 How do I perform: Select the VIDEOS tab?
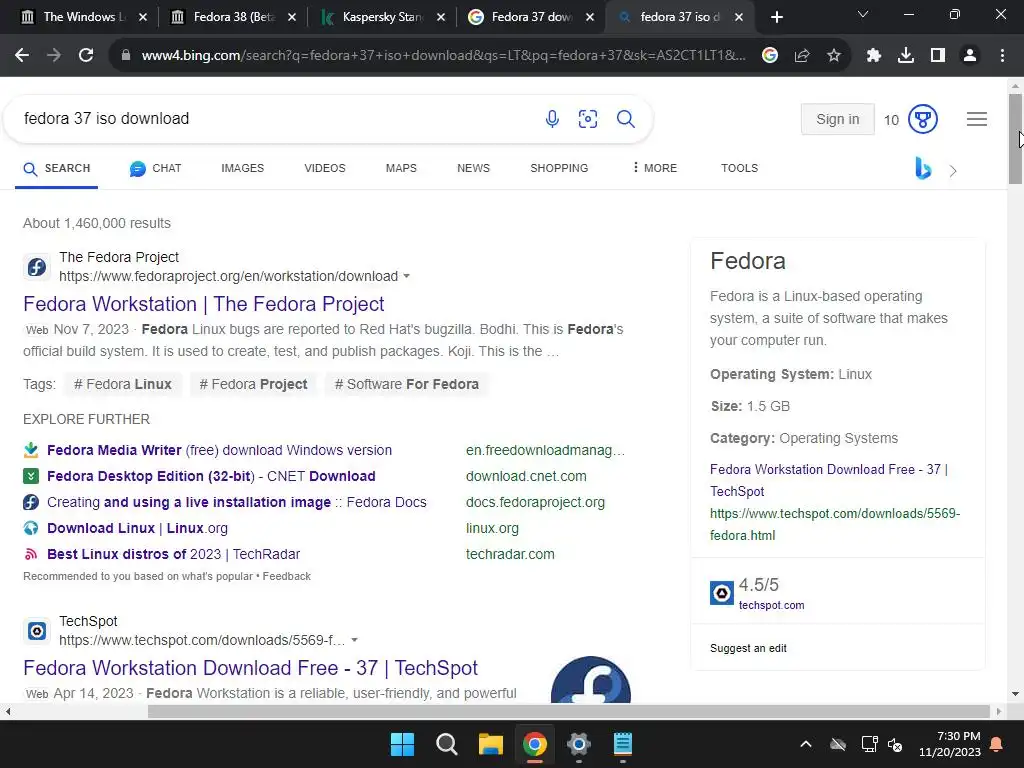(x=325, y=168)
